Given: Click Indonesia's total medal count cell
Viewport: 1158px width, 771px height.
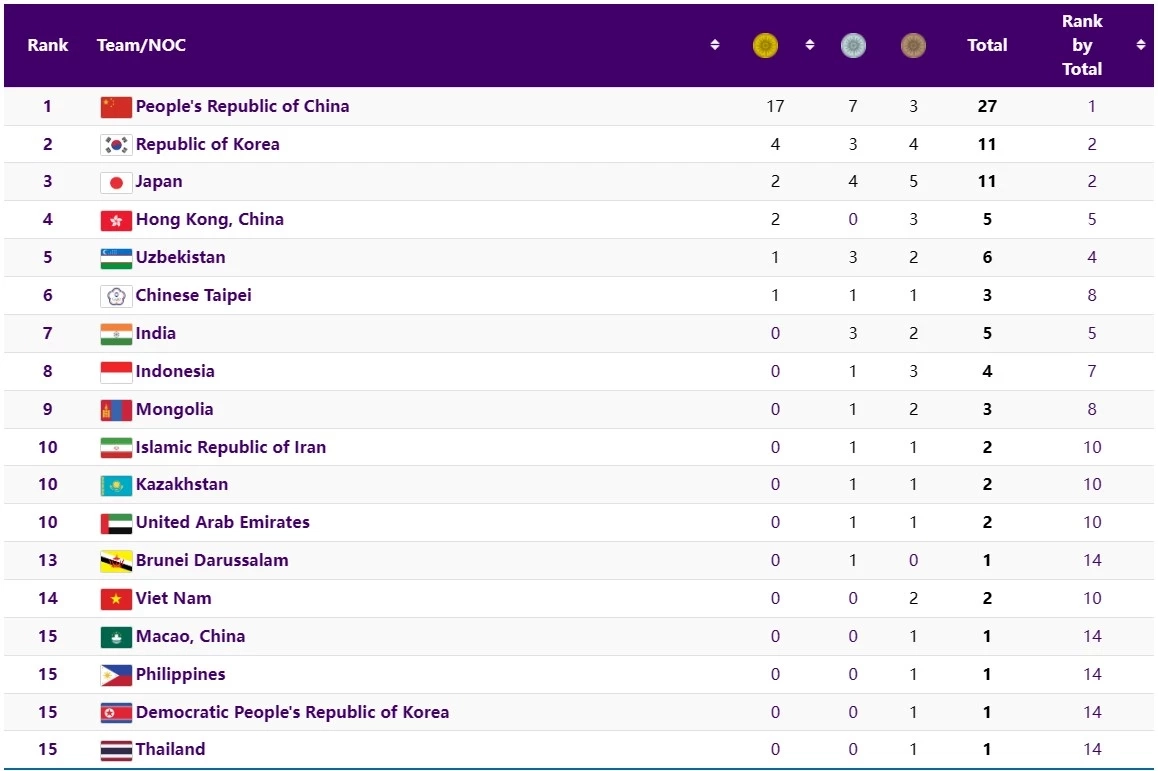Looking at the screenshot, I should coord(987,371).
